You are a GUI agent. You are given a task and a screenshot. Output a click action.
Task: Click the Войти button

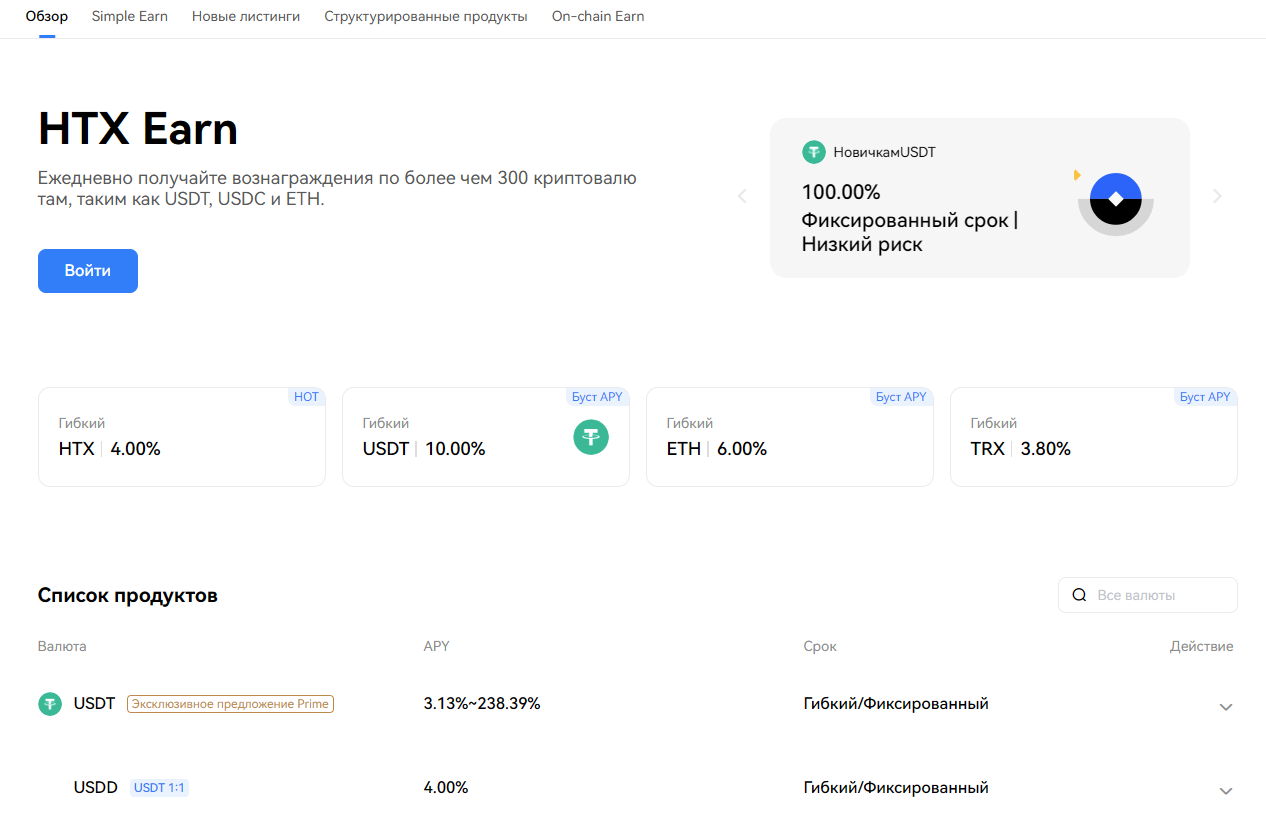point(88,271)
